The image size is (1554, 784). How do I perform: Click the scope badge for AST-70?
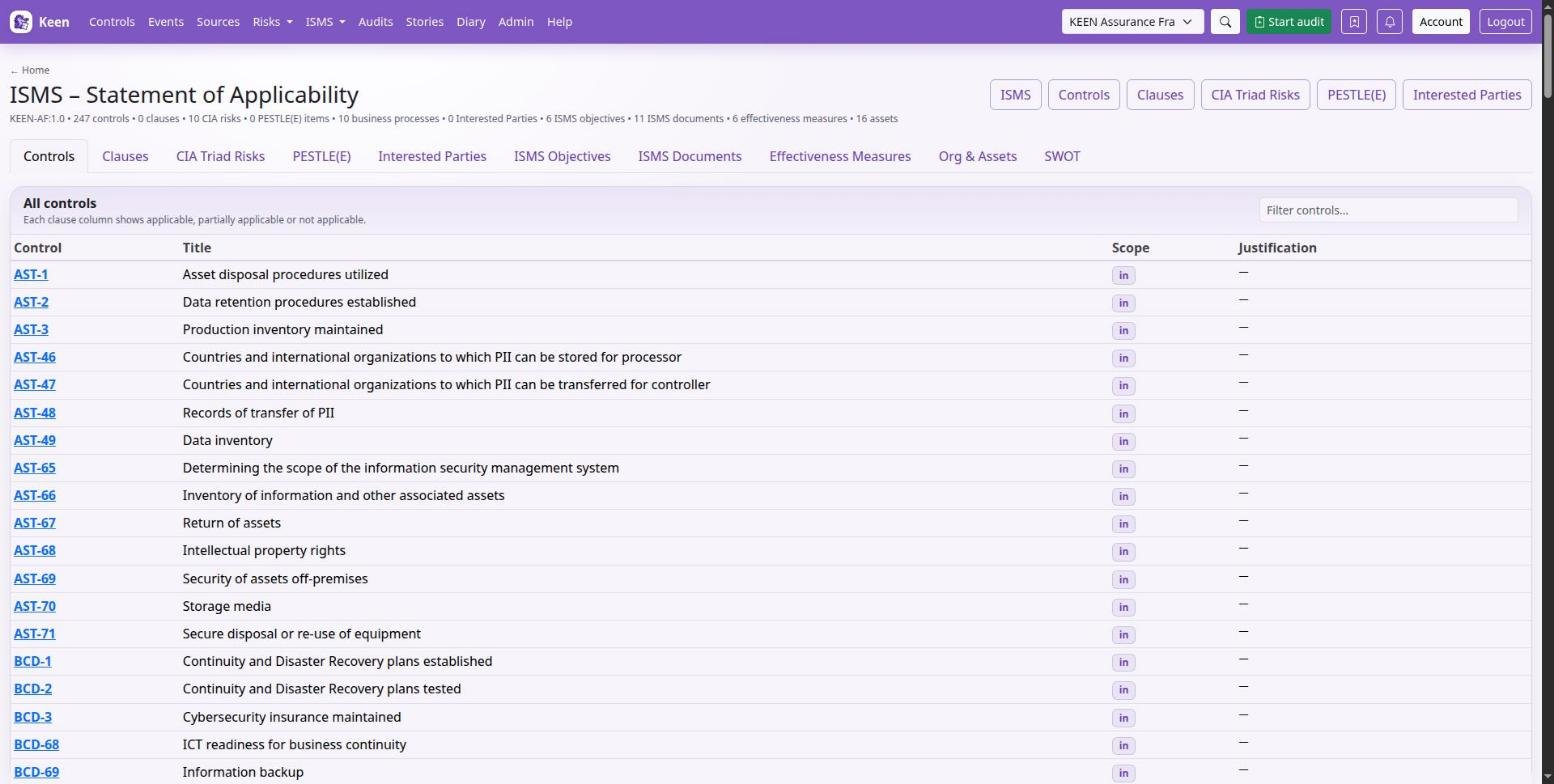(x=1123, y=607)
